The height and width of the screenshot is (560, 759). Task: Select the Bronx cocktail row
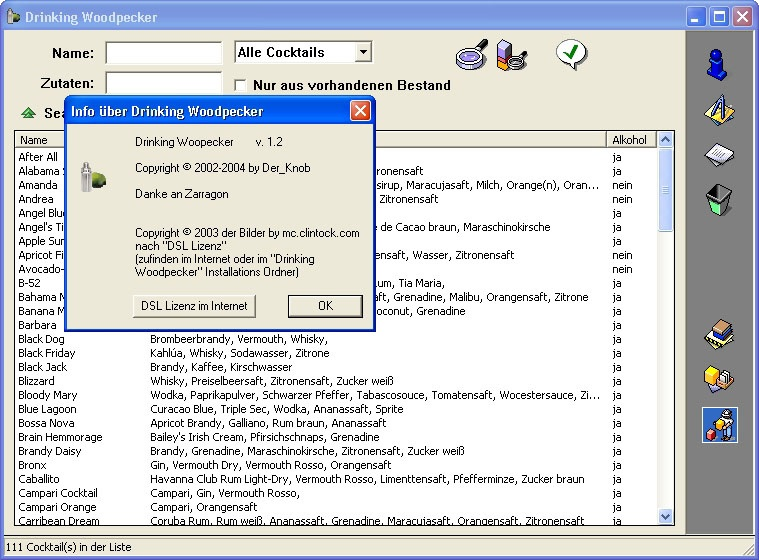coord(336,465)
